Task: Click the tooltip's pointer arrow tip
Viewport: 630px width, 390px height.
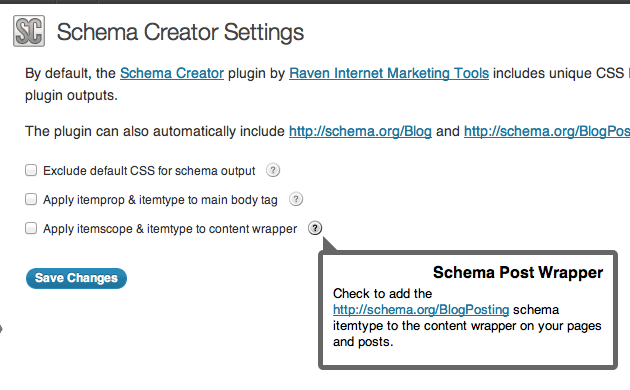Action: (x=325, y=239)
